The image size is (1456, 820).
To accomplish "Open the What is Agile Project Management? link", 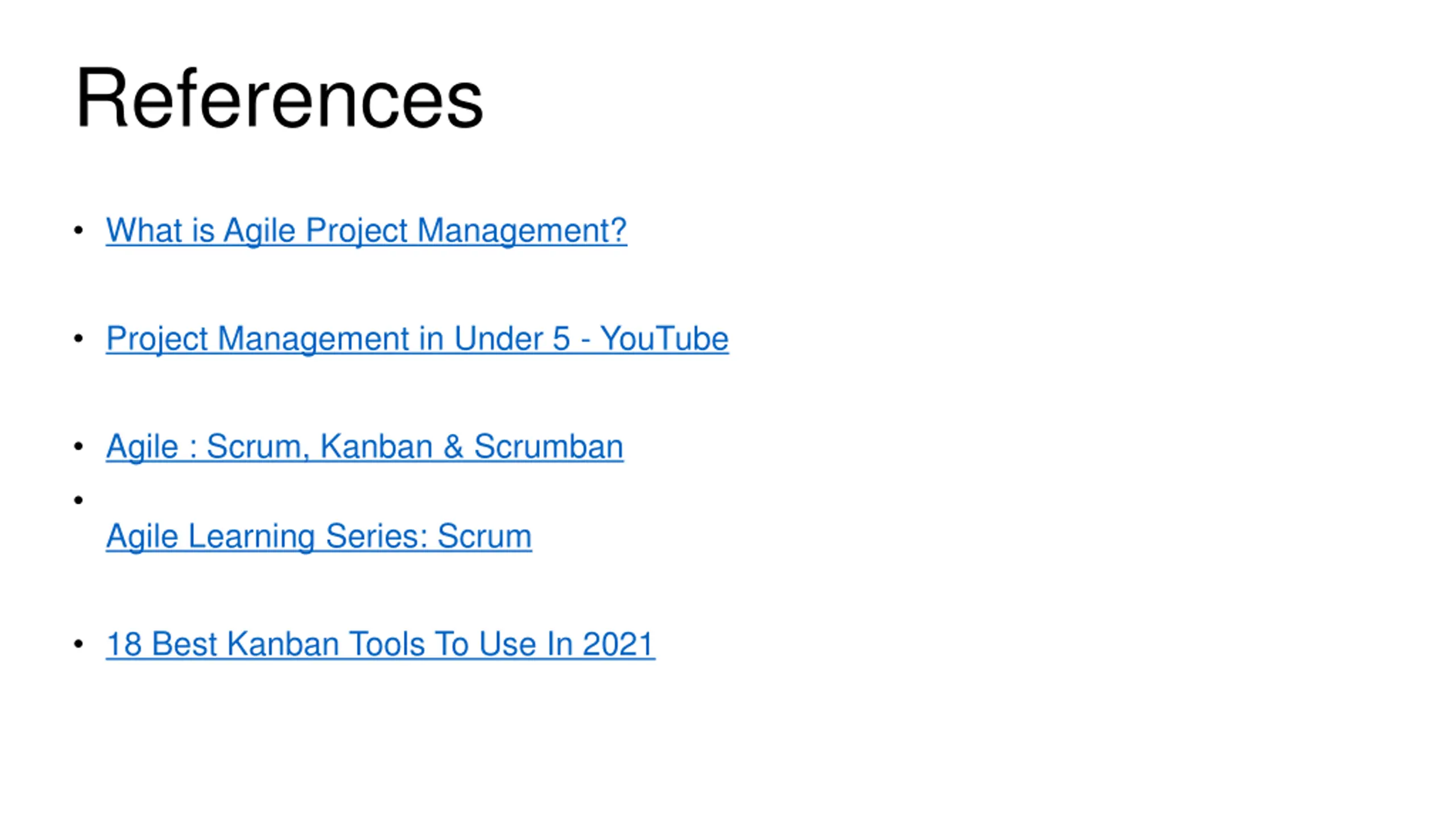I will click(x=366, y=230).
